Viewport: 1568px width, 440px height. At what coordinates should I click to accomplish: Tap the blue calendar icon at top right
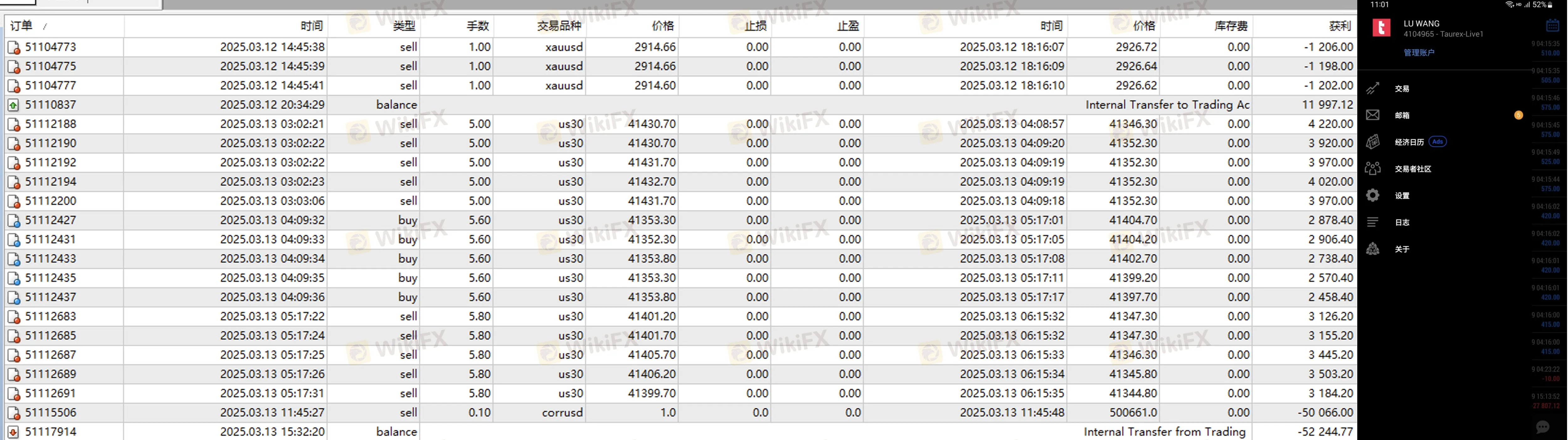click(1552, 25)
